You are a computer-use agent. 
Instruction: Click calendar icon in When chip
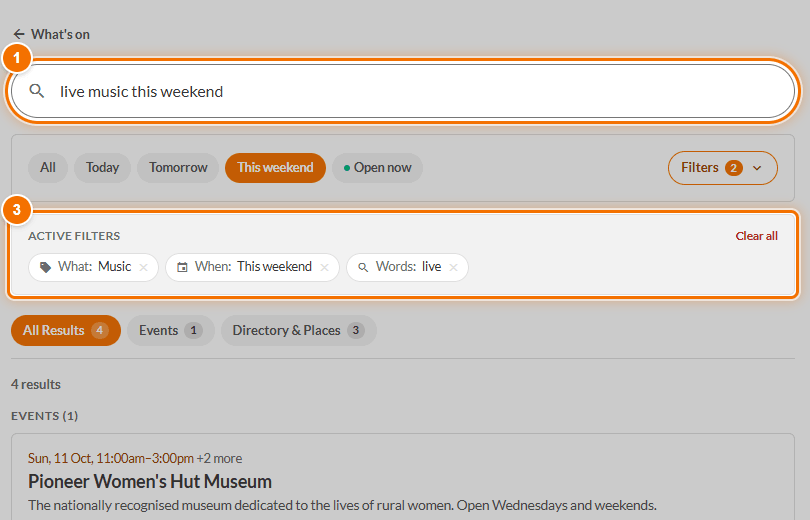pyautogui.click(x=182, y=267)
